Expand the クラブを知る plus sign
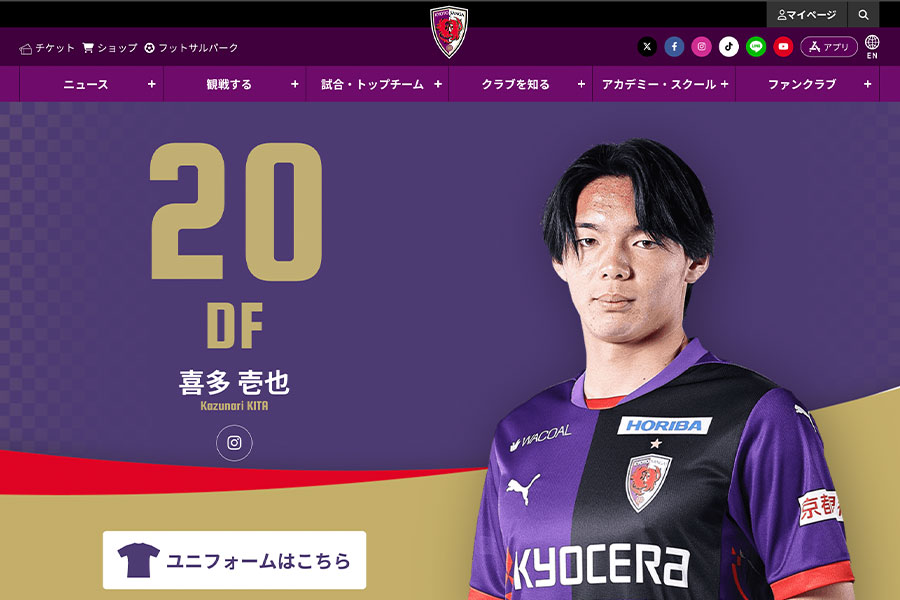Viewport: 900px width, 600px height. click(581, 84)
